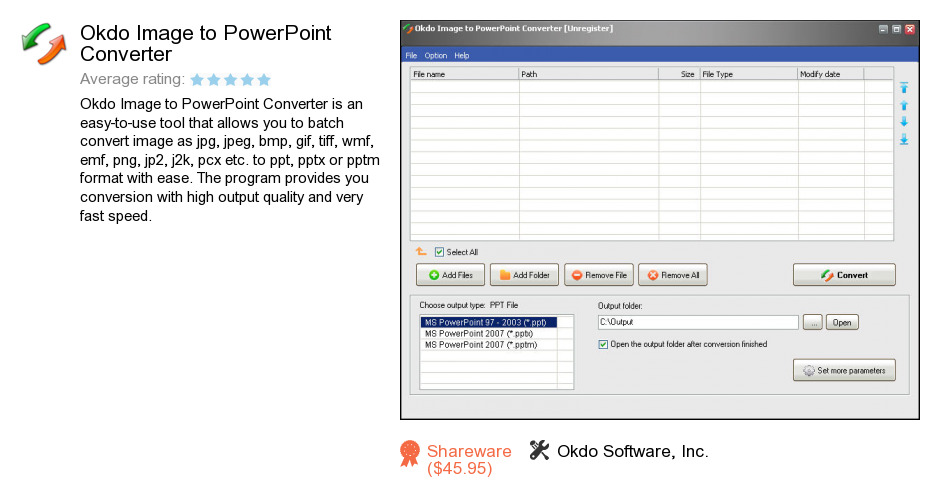Click the window title bar app icon
940x504 pixels.
[x=408, y=28]
